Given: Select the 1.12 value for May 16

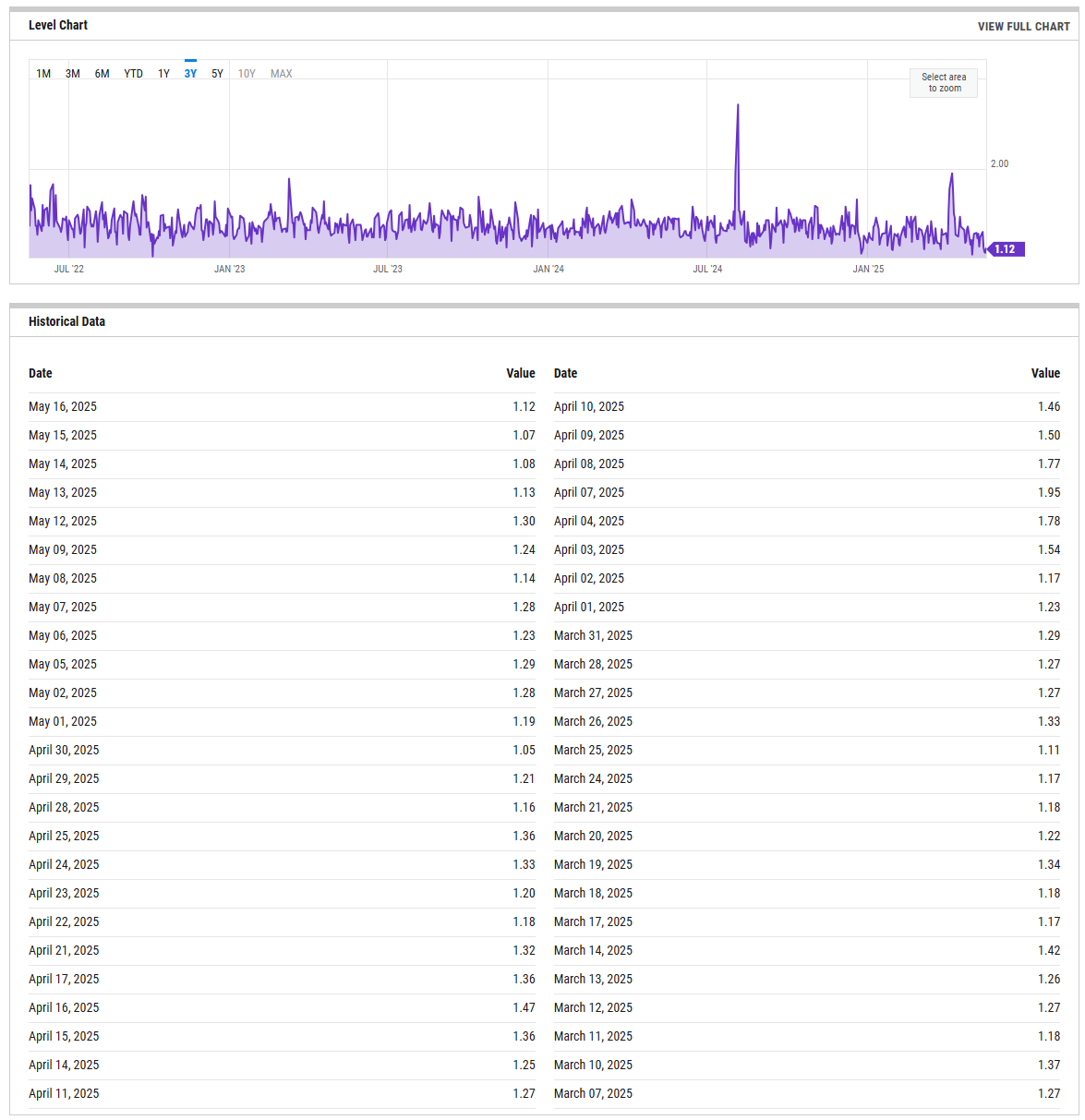Looking at the screenshot, I should [524, 407].
